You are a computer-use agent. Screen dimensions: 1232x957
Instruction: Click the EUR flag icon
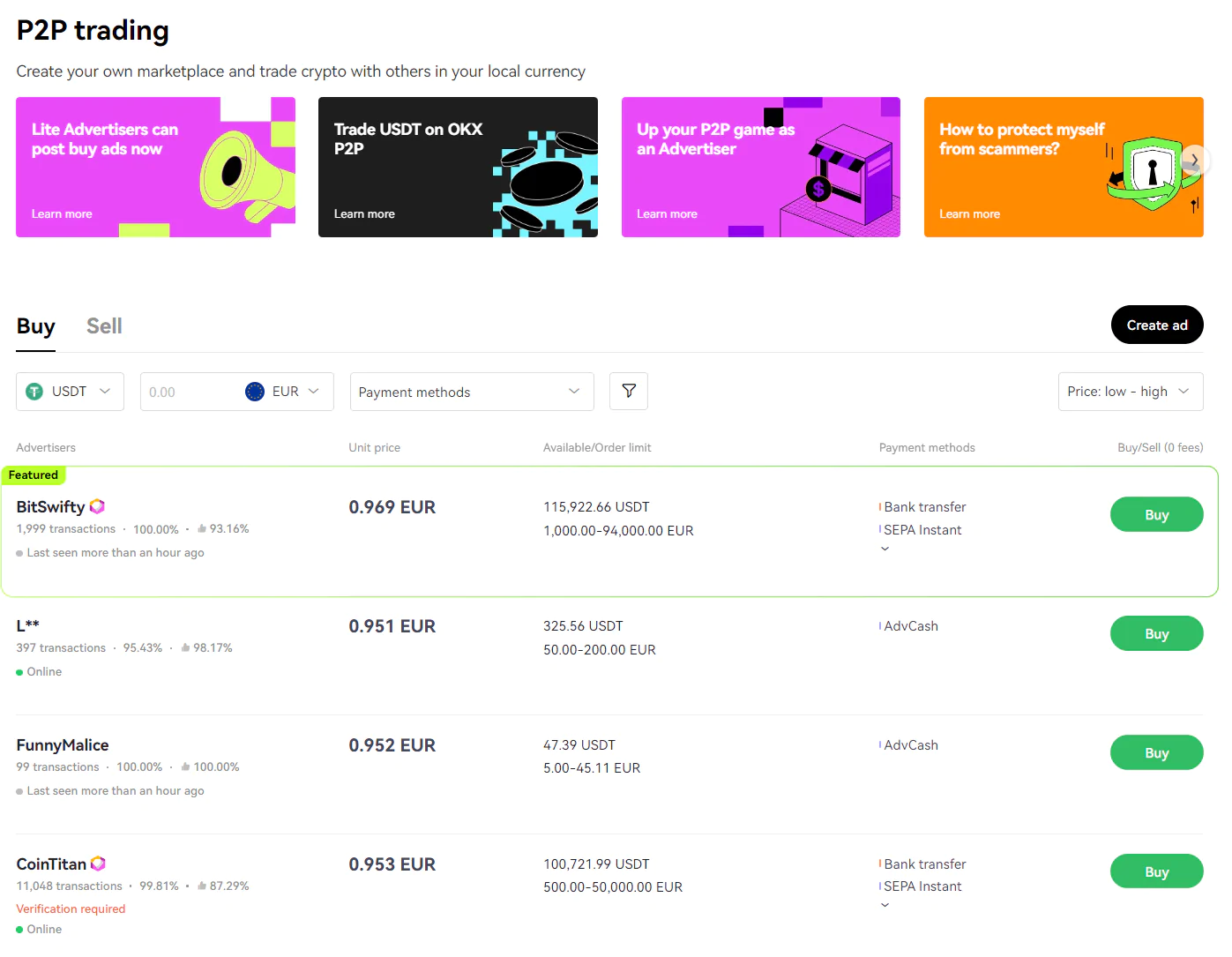point(255,392)
